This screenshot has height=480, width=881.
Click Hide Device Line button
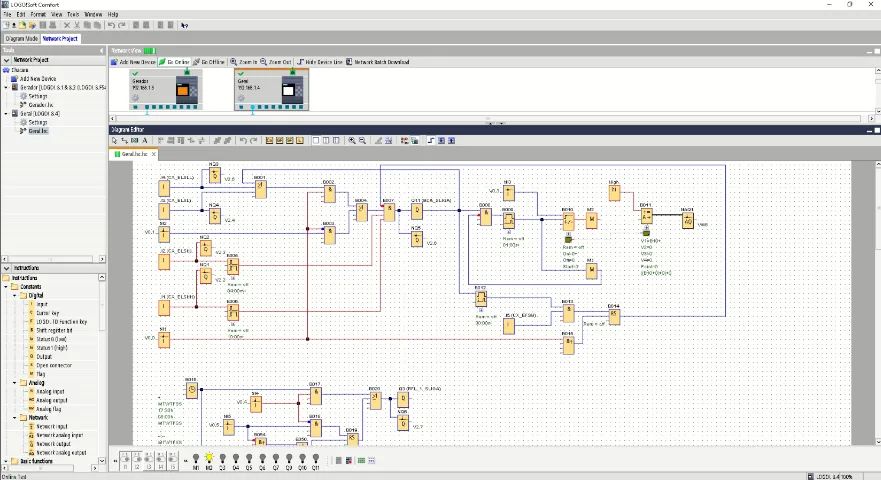320,62
